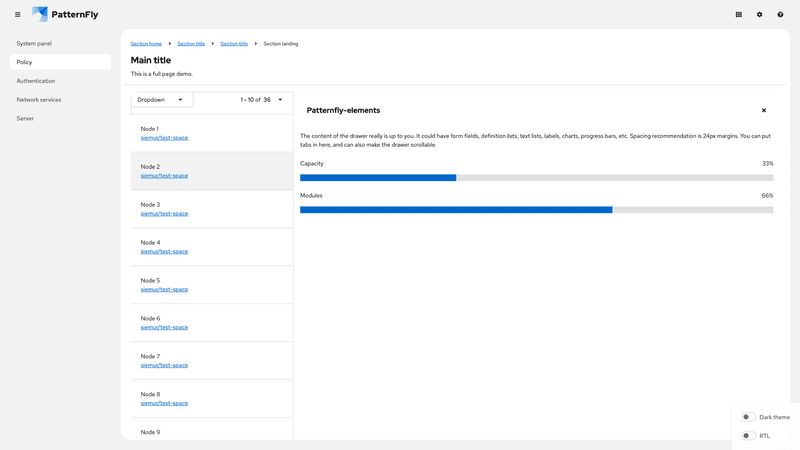The width and height of the screenshot is (800, 450).
Task: Select the Node 5 list row
Action: coord(212,285)
